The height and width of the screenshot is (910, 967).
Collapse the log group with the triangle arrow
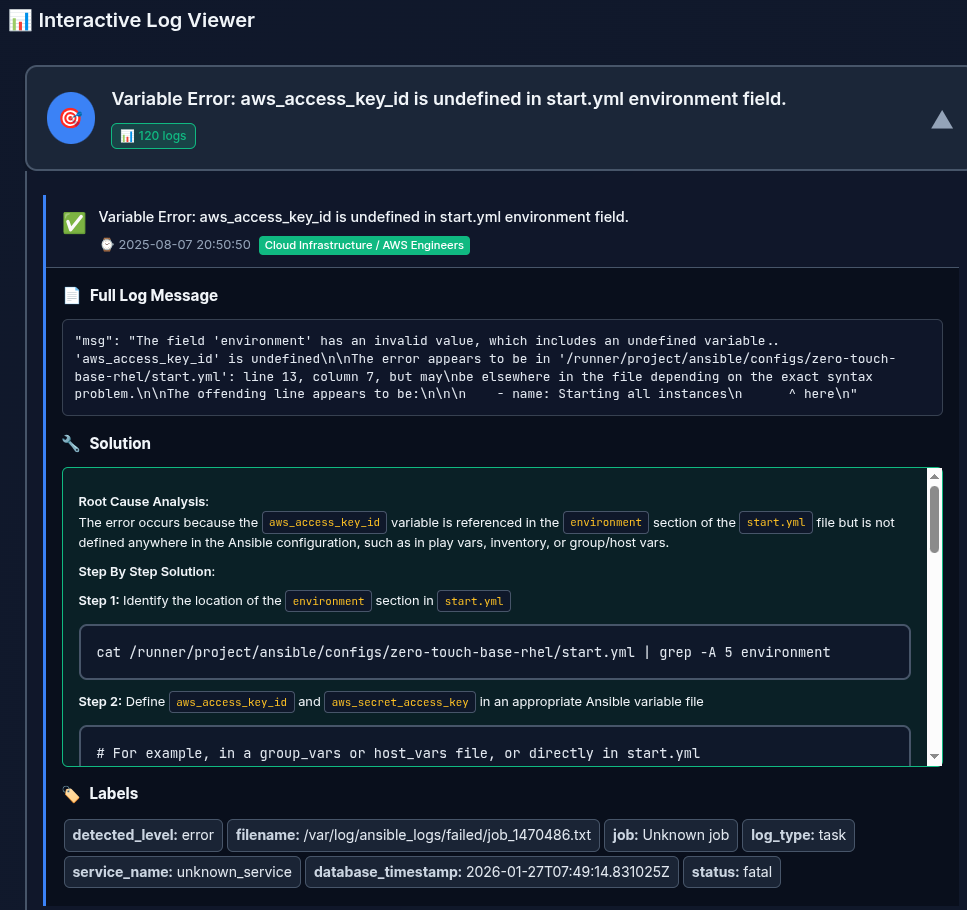point(941,120)
